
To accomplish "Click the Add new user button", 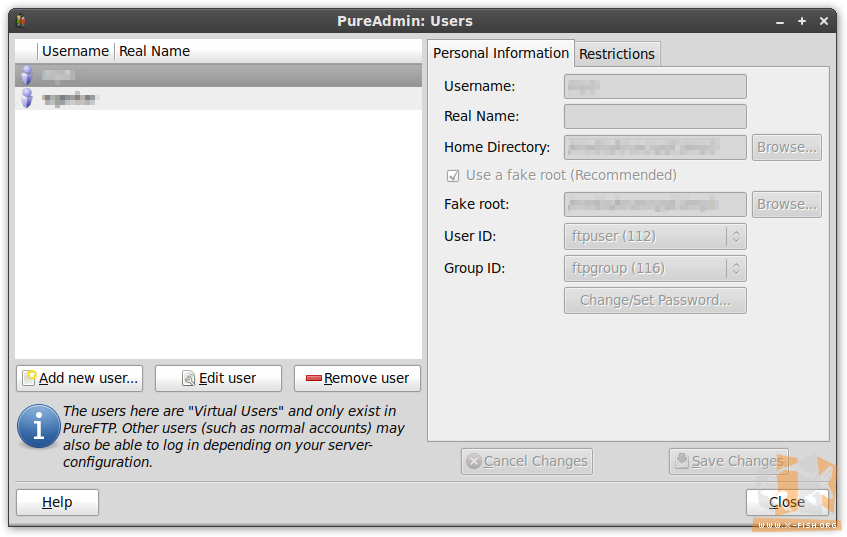I will click(x=79, y=378).
